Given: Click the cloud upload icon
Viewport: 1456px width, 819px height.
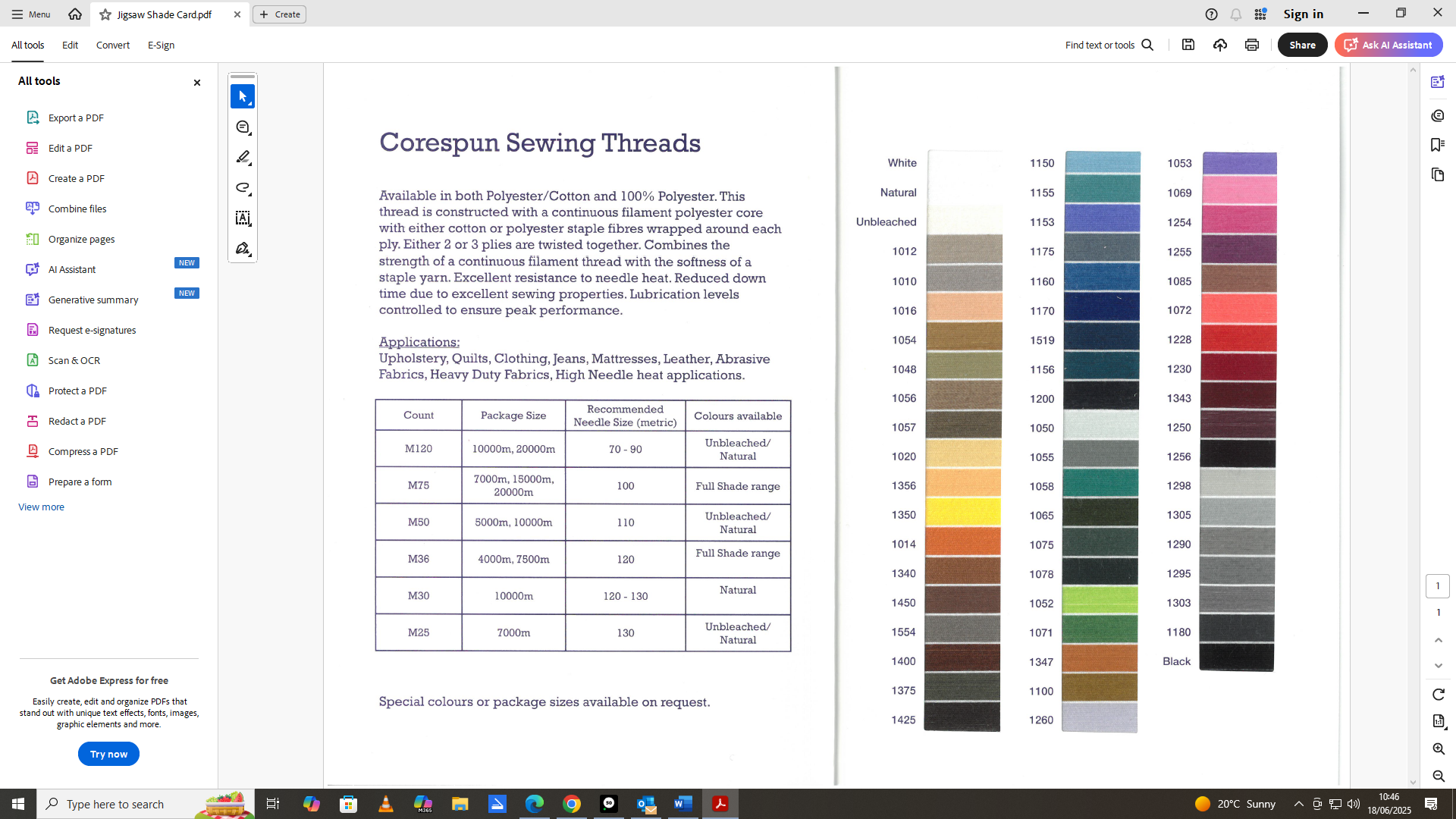Looking at the screenshot, I should point(1220,45).
